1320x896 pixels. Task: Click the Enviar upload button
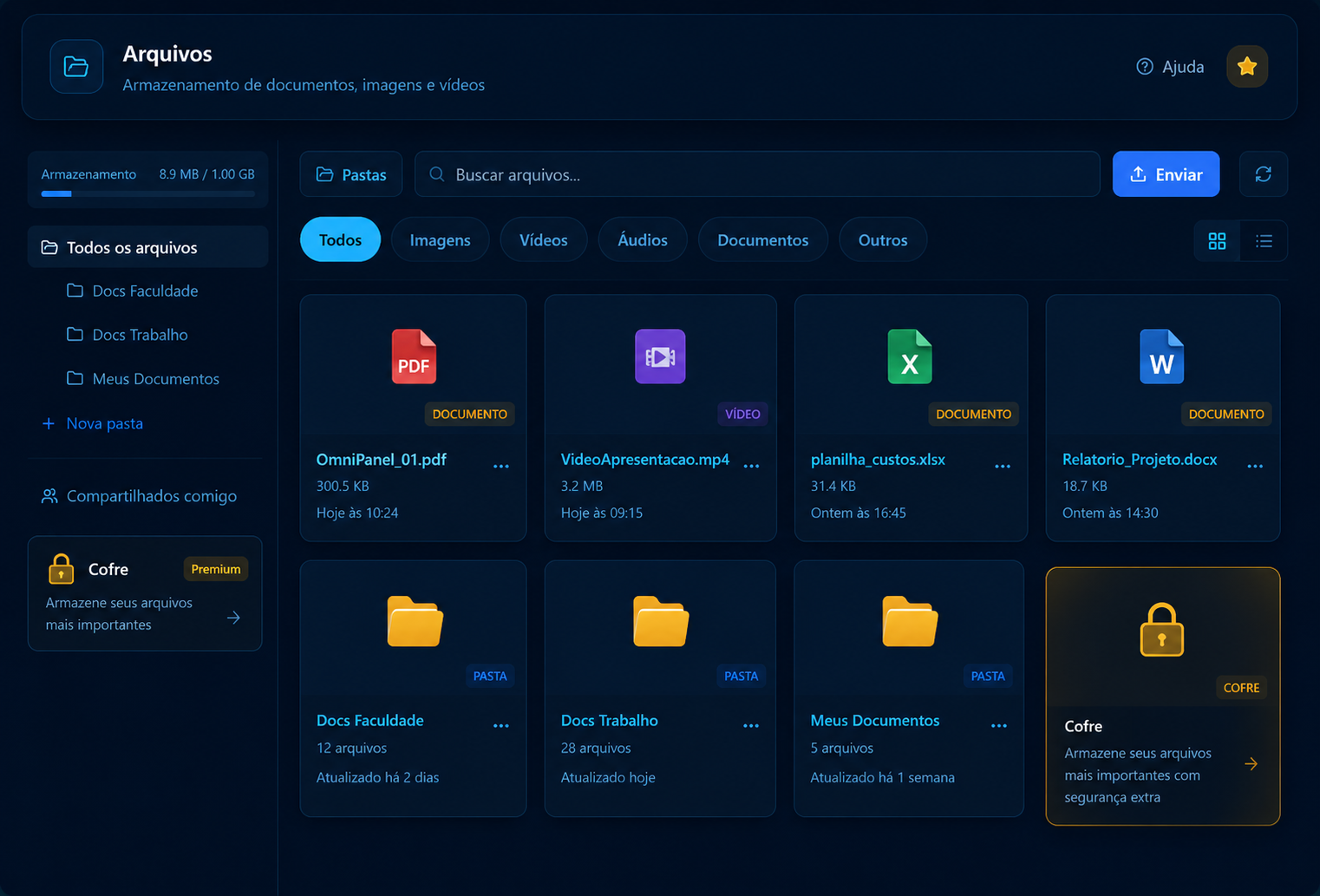[x=1166, y=174]
